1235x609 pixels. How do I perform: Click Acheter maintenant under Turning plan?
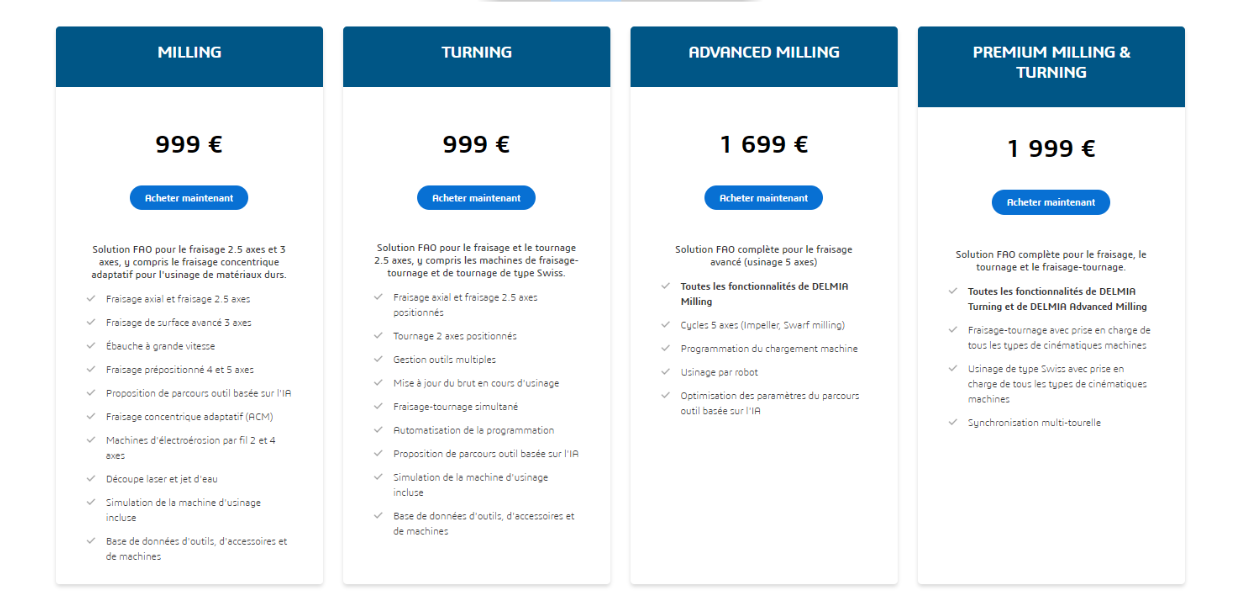coord(476,198)
